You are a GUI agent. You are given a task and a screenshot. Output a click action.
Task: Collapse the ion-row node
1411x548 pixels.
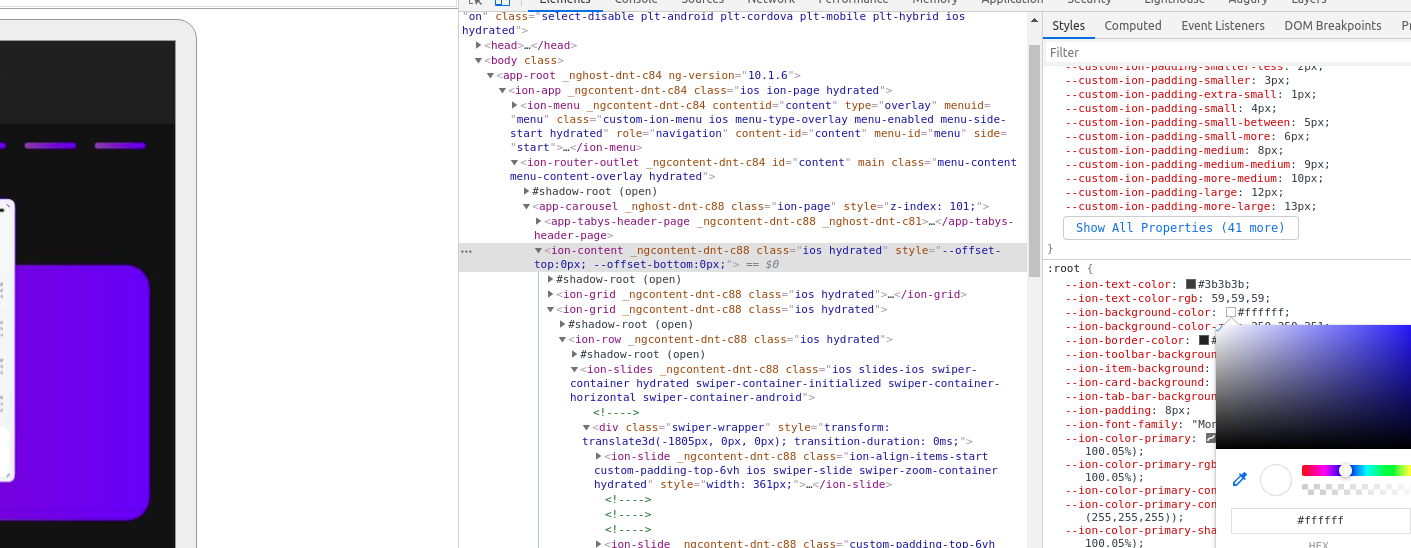pyautogui.click(x=563, y=339)
